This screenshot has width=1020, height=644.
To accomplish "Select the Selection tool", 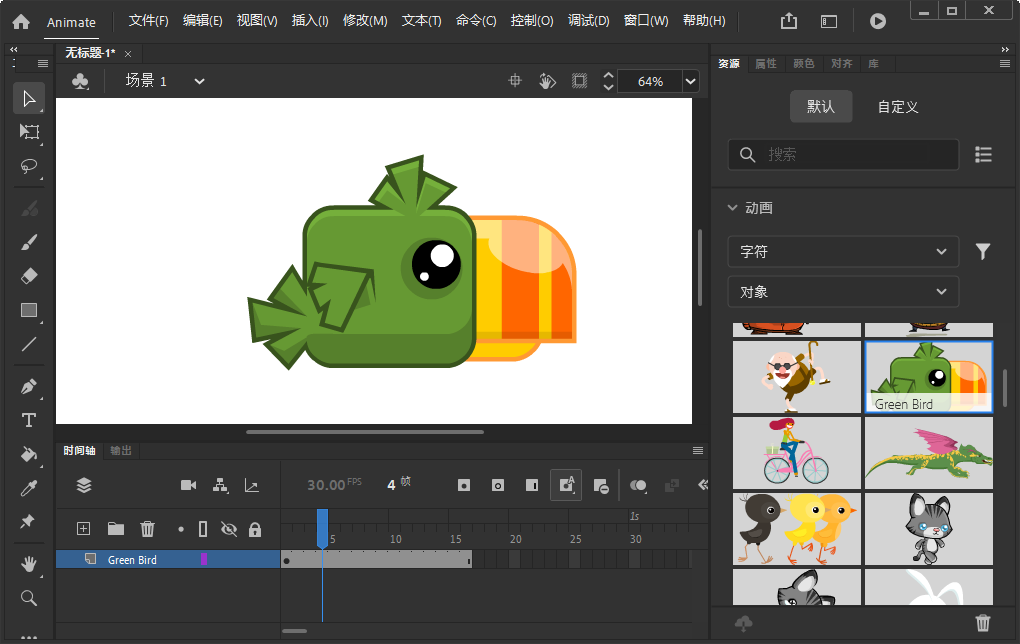I will (29, 97).
